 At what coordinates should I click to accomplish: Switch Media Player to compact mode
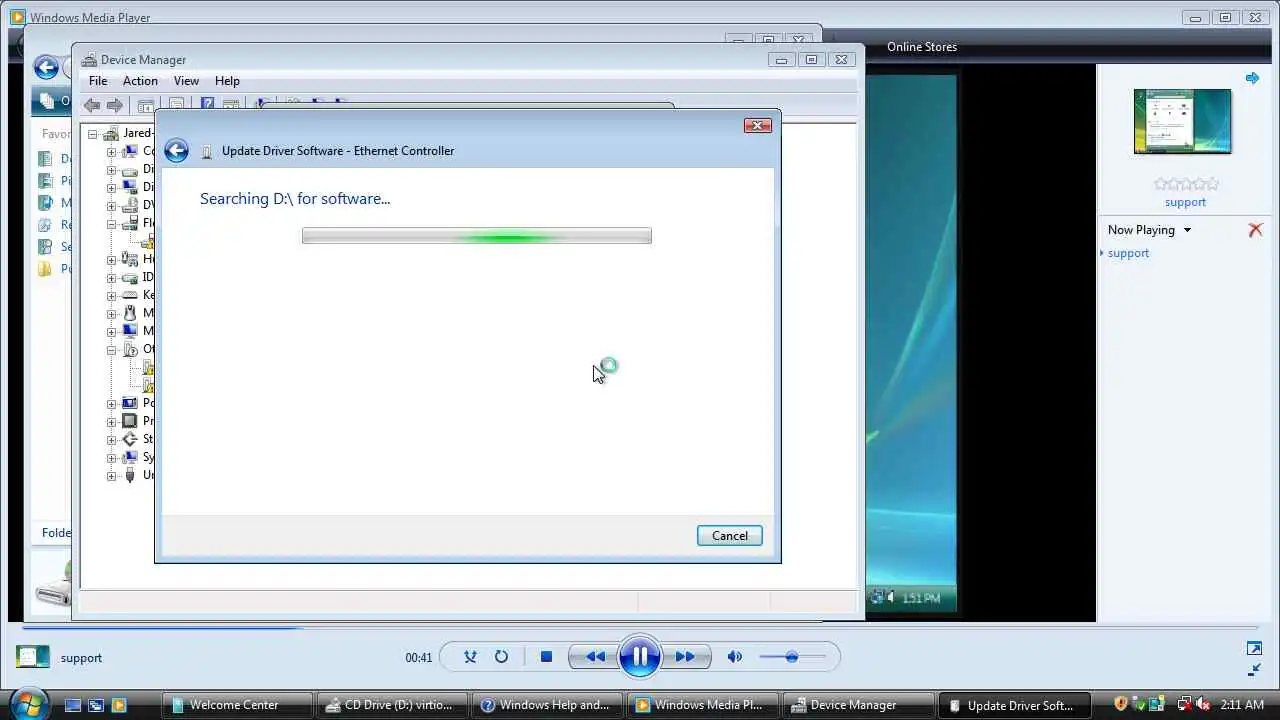[x=1254, y=669]
